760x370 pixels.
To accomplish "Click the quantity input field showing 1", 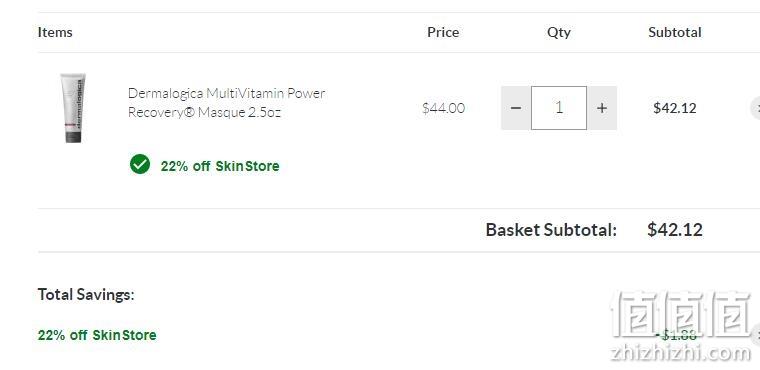I will coord(559,108).
